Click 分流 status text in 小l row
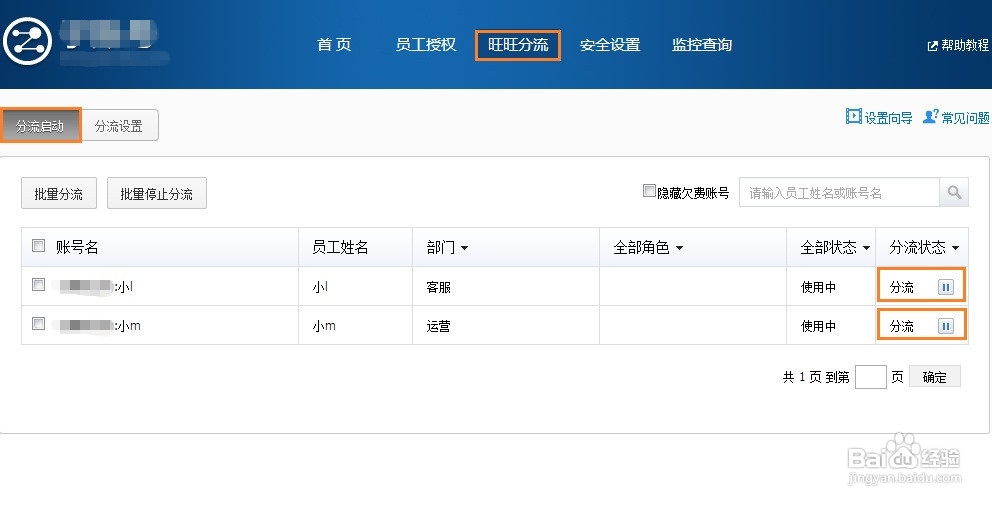 [x=902, y=287]
